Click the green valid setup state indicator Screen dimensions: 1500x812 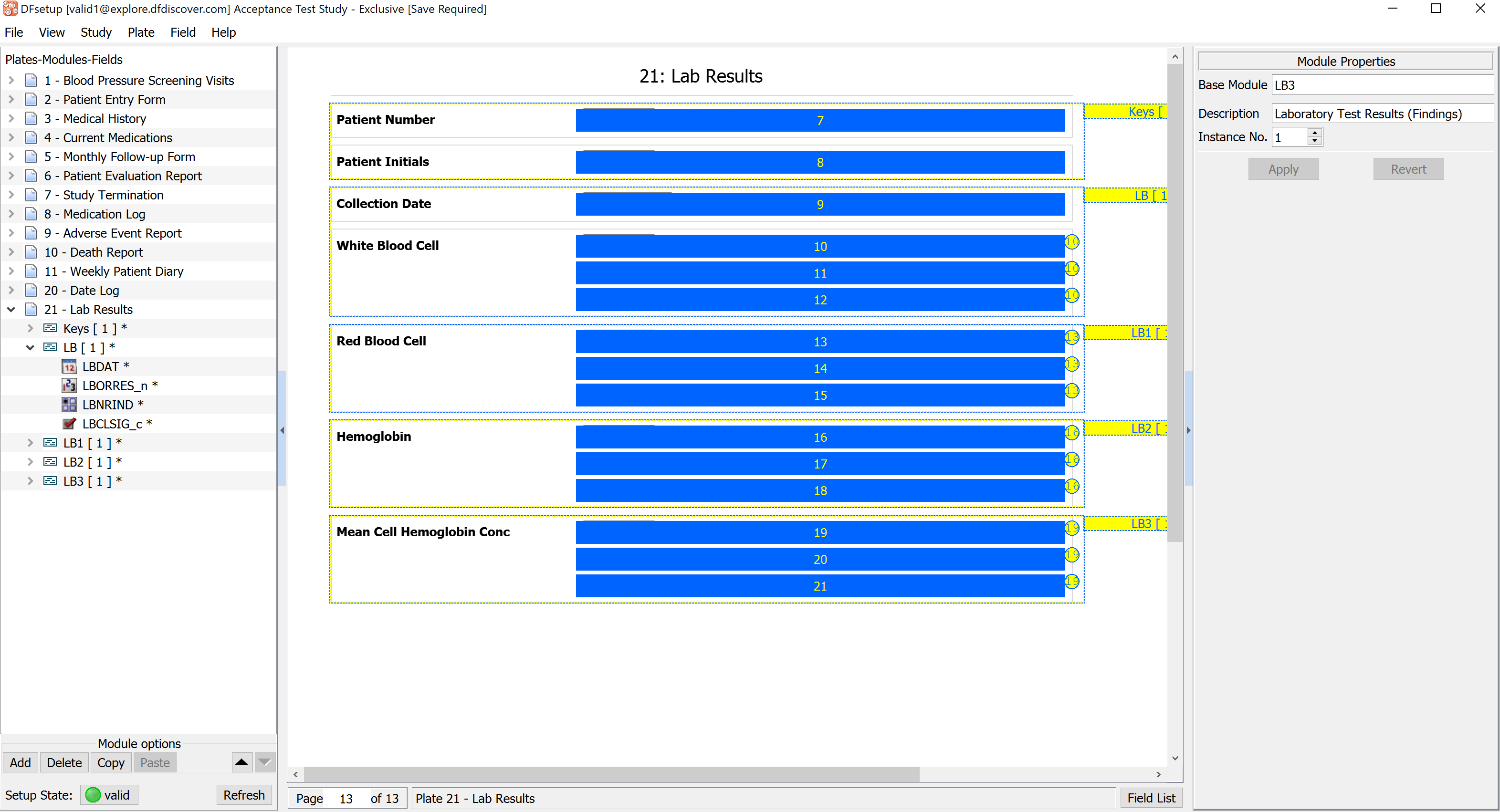click(93, 794)
